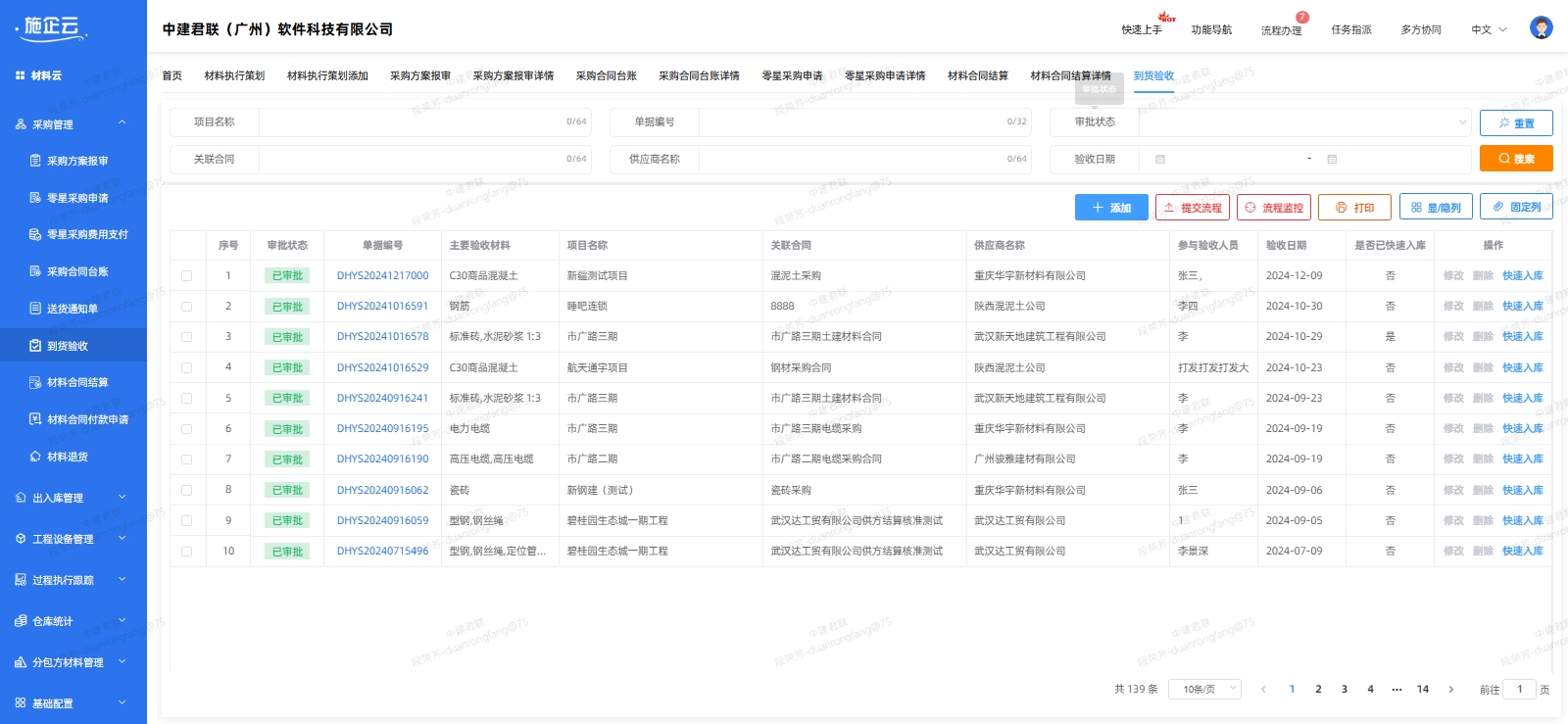Click the 提交流程 button
Viewport: 1568px width, 724px height.
pyautogui.click(x=1193, y=208)
